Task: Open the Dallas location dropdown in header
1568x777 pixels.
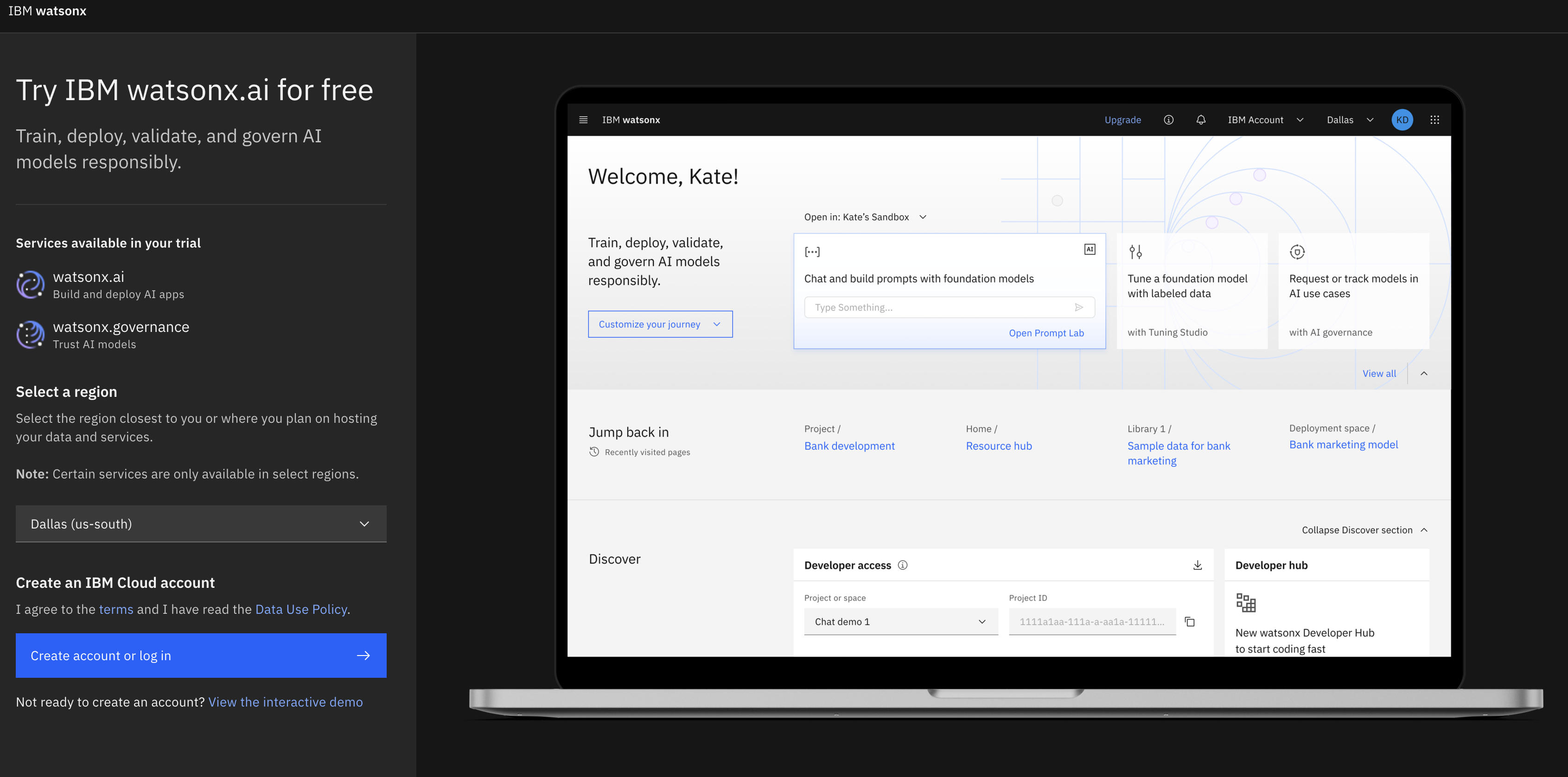Action: (x=1350, y=120)
